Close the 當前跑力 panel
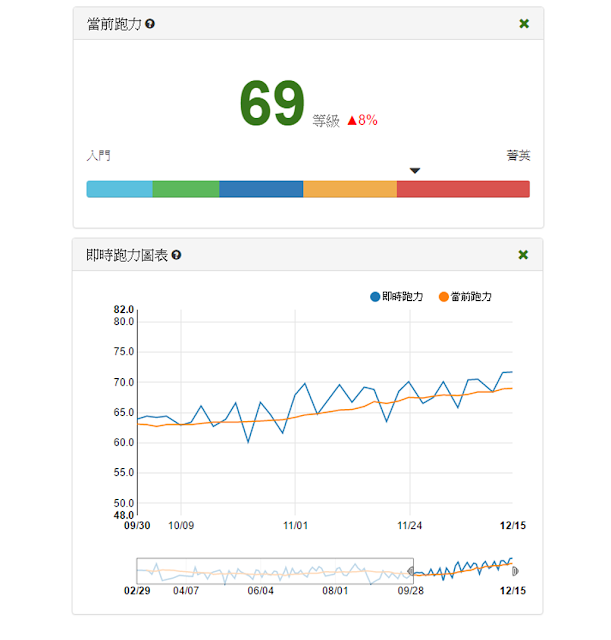Screen dimensions: 611x640 click(x=524, y=24)
